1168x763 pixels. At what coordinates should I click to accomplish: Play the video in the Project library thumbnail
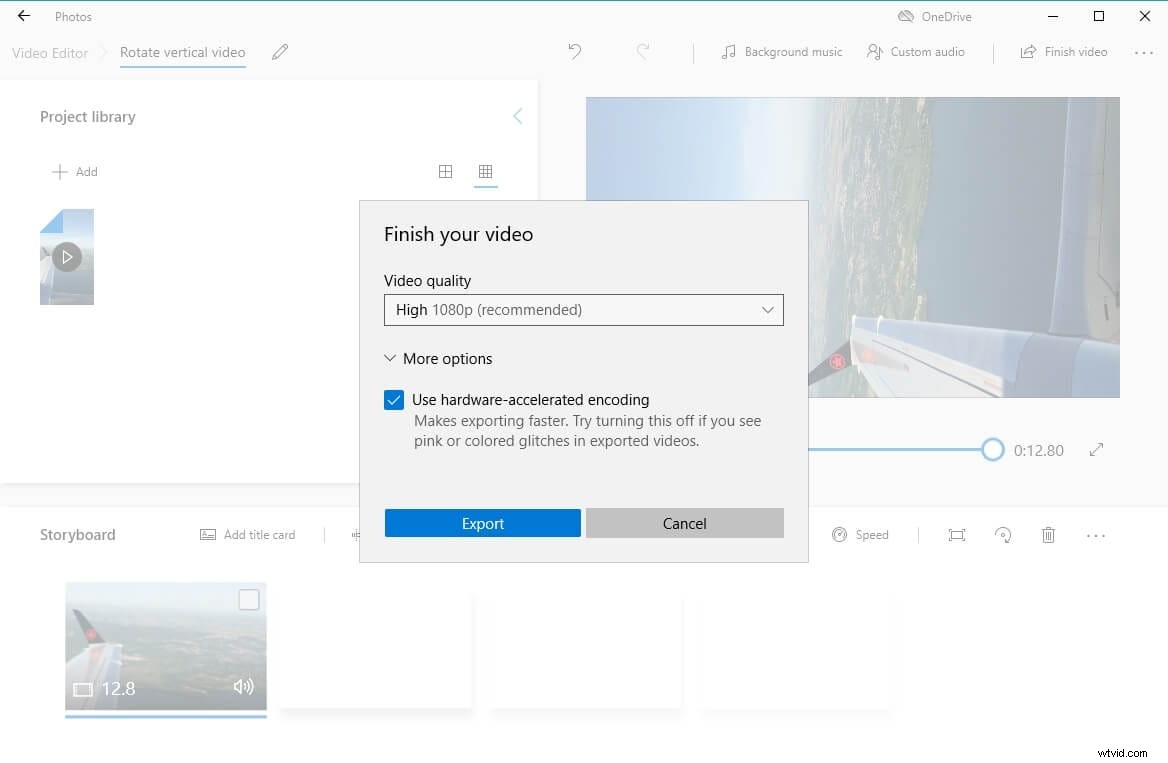67,256
